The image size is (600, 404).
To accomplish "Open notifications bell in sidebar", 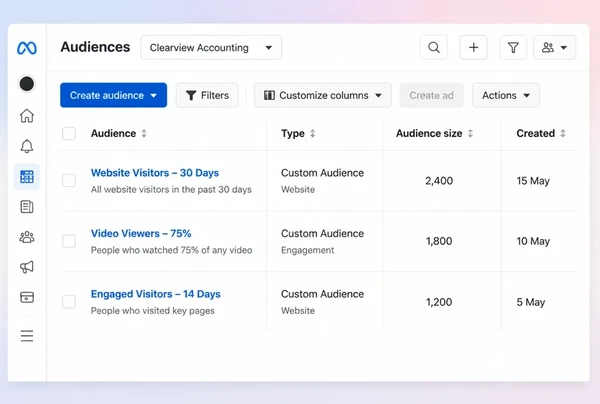I will click(27, 146).
